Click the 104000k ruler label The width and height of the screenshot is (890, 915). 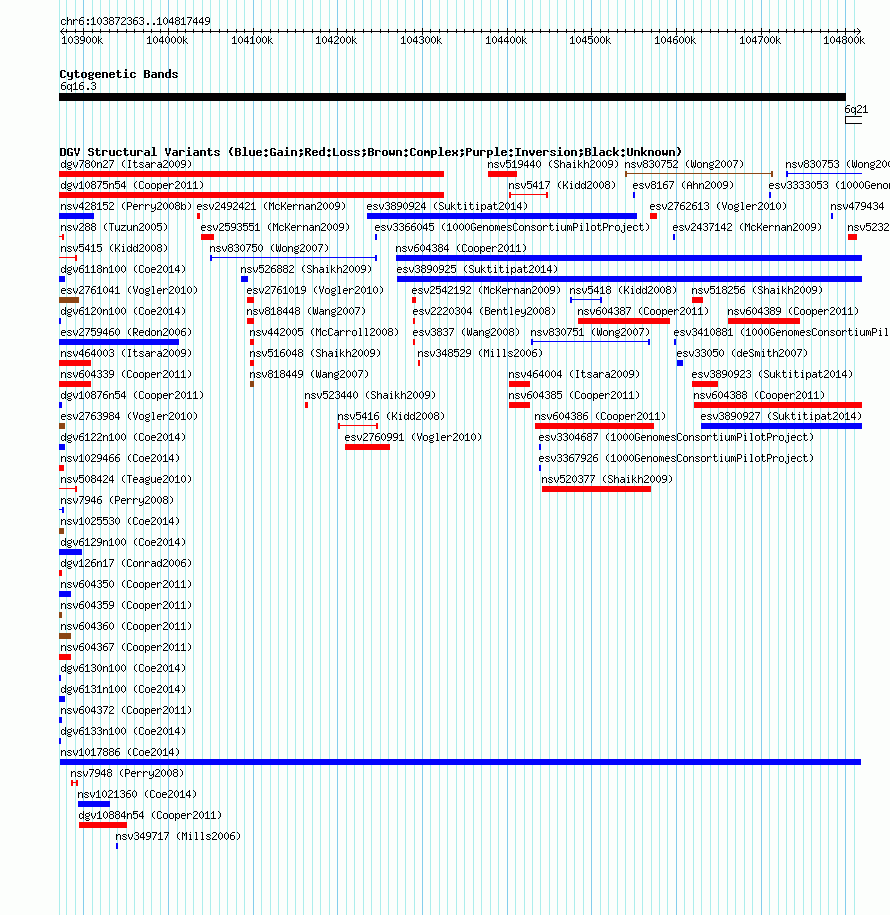(x=167, y=40)
